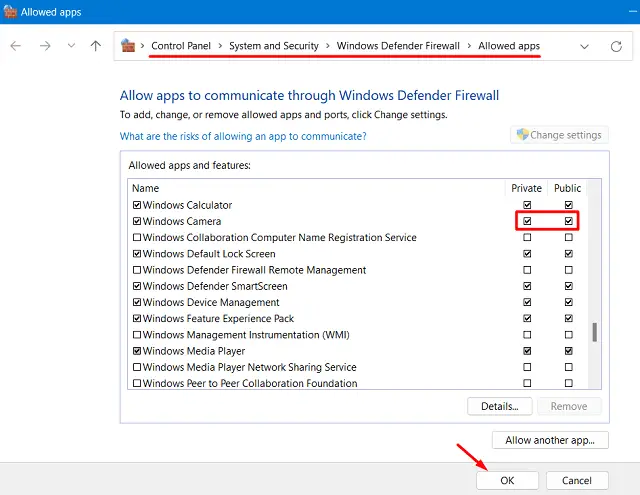Expand address bar history dropdown
Viewport: 640px width, 495px height.
585,46
